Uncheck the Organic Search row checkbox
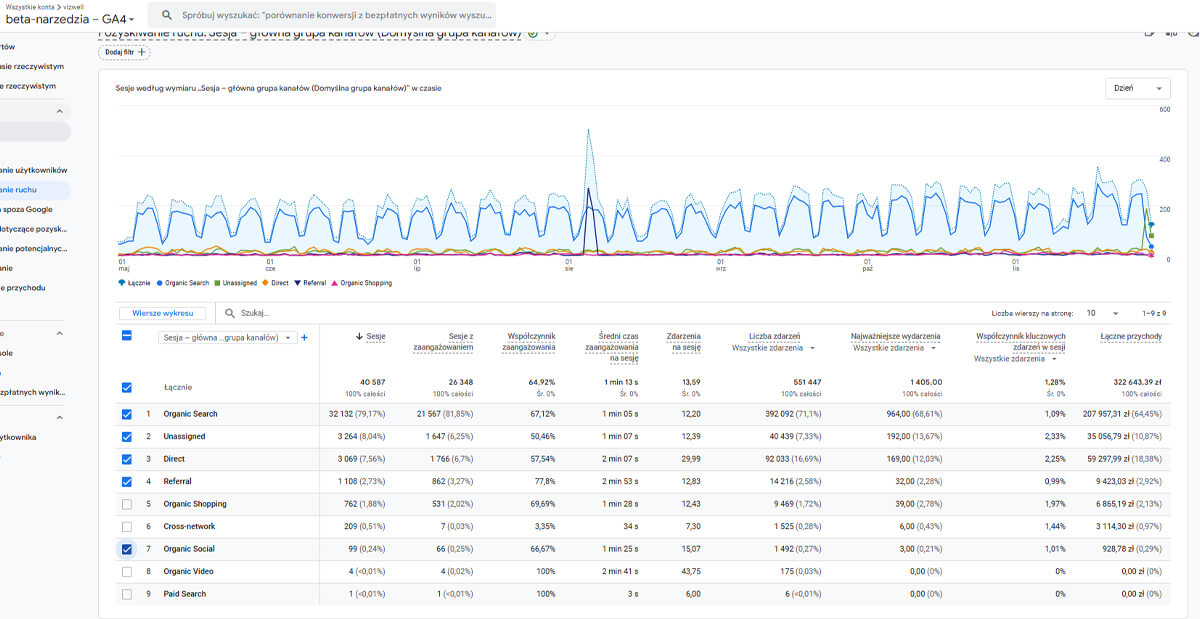The image size is (1200, 619). [126, 413]
